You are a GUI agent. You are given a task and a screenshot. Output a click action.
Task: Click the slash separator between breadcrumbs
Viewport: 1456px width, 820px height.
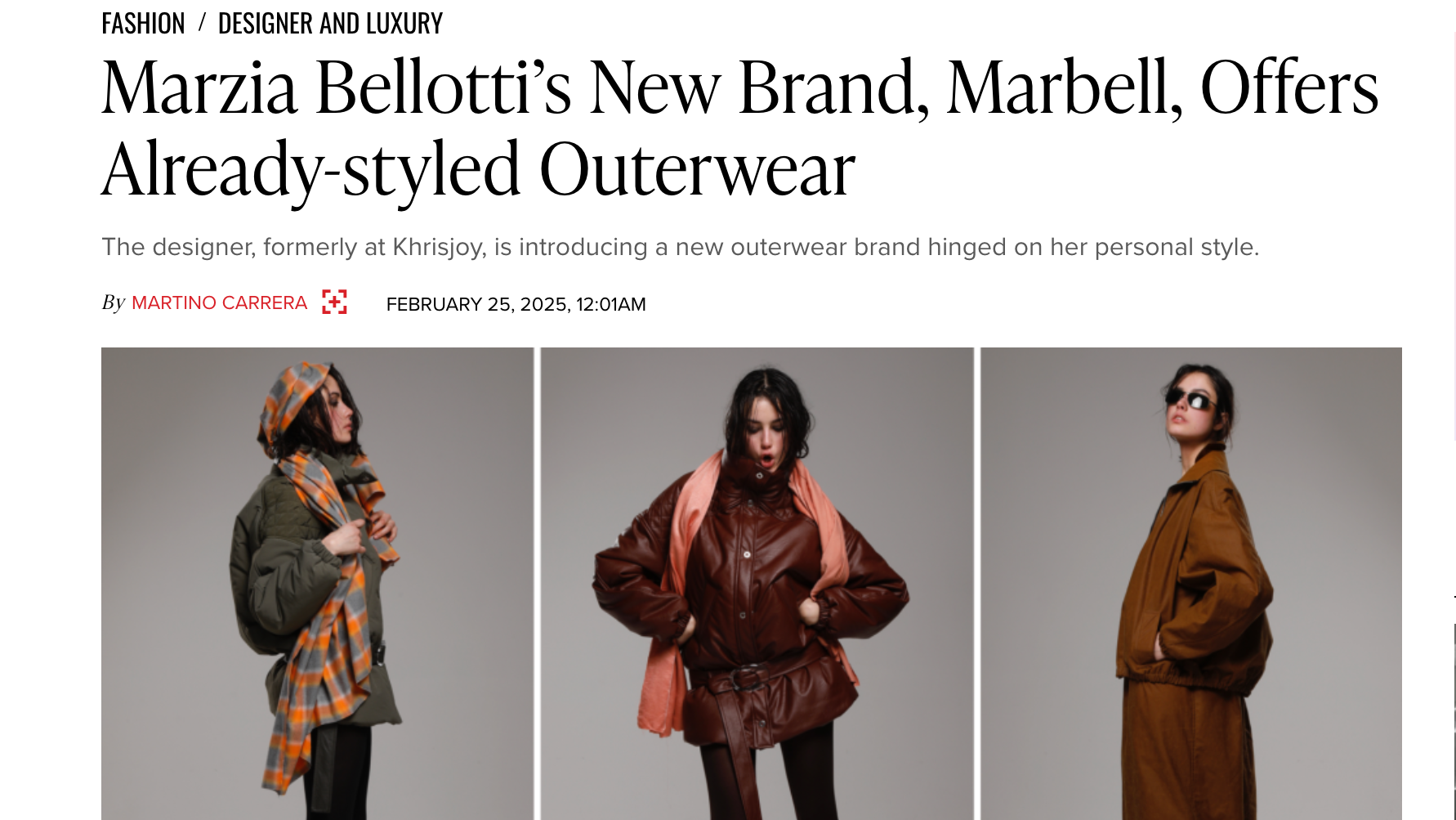201,22
